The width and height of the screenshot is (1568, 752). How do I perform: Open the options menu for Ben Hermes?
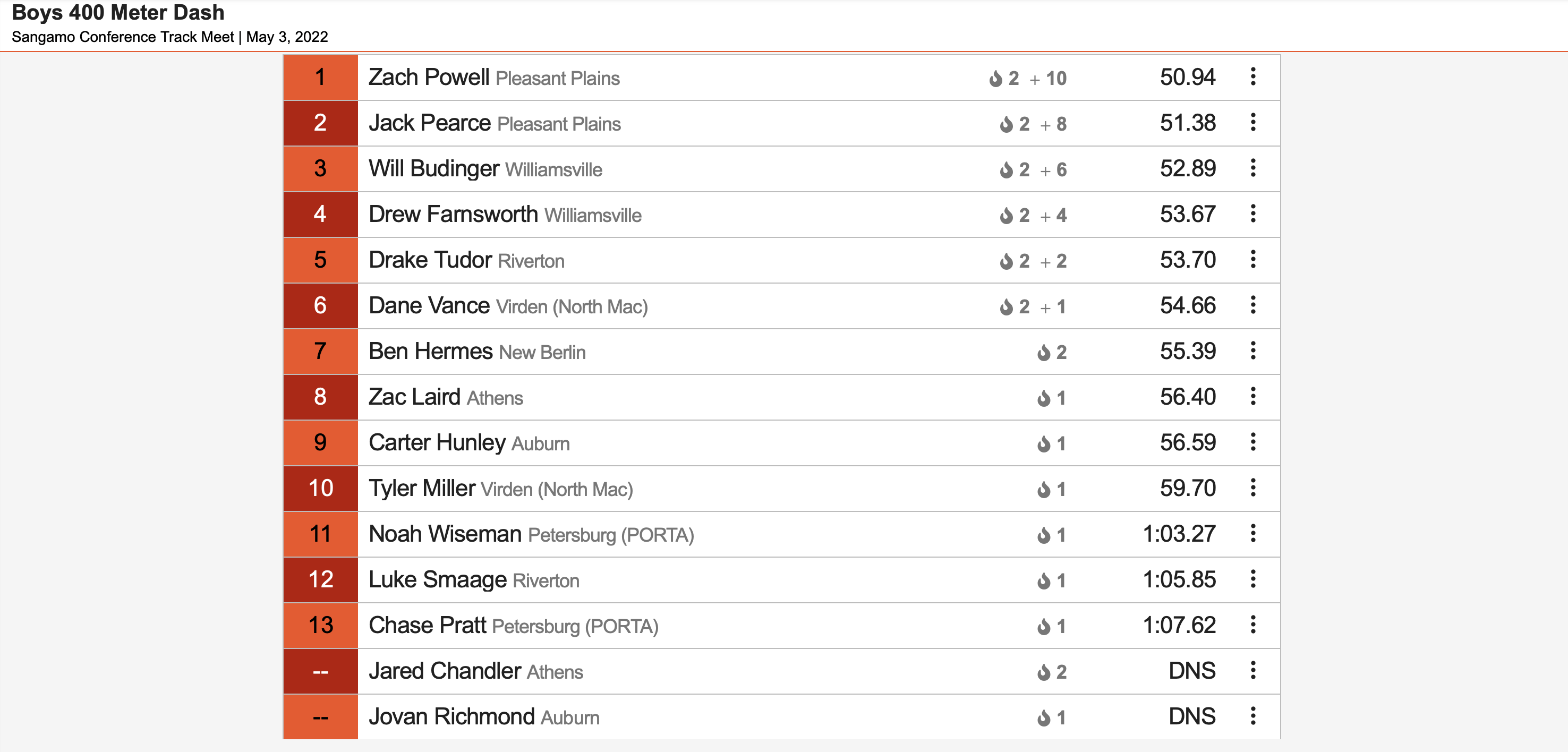coord(1252,351)
